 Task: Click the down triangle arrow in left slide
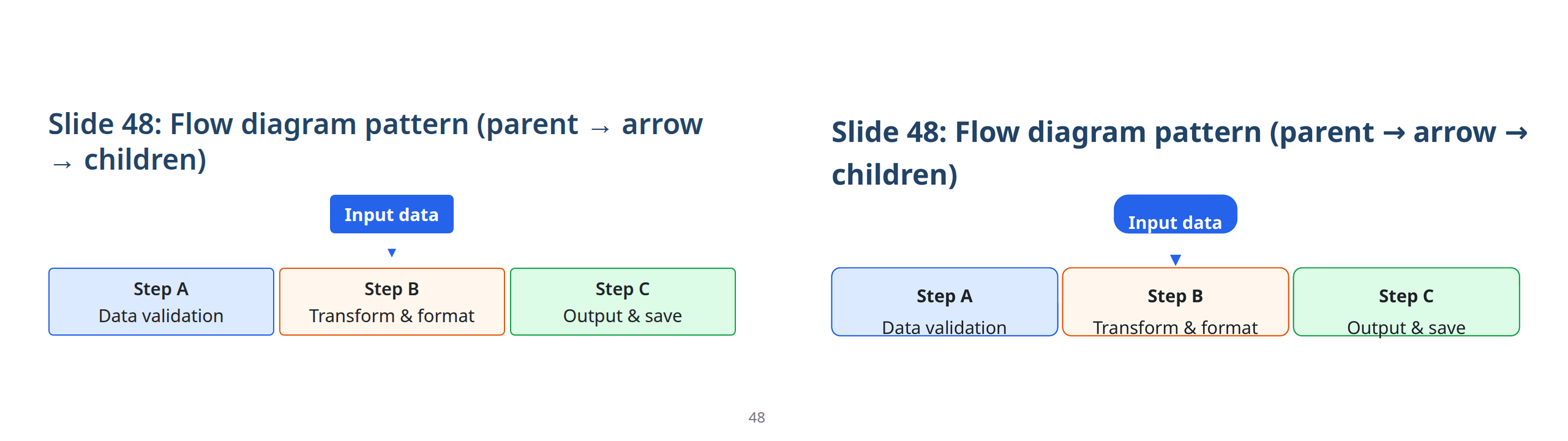[392, 252]
